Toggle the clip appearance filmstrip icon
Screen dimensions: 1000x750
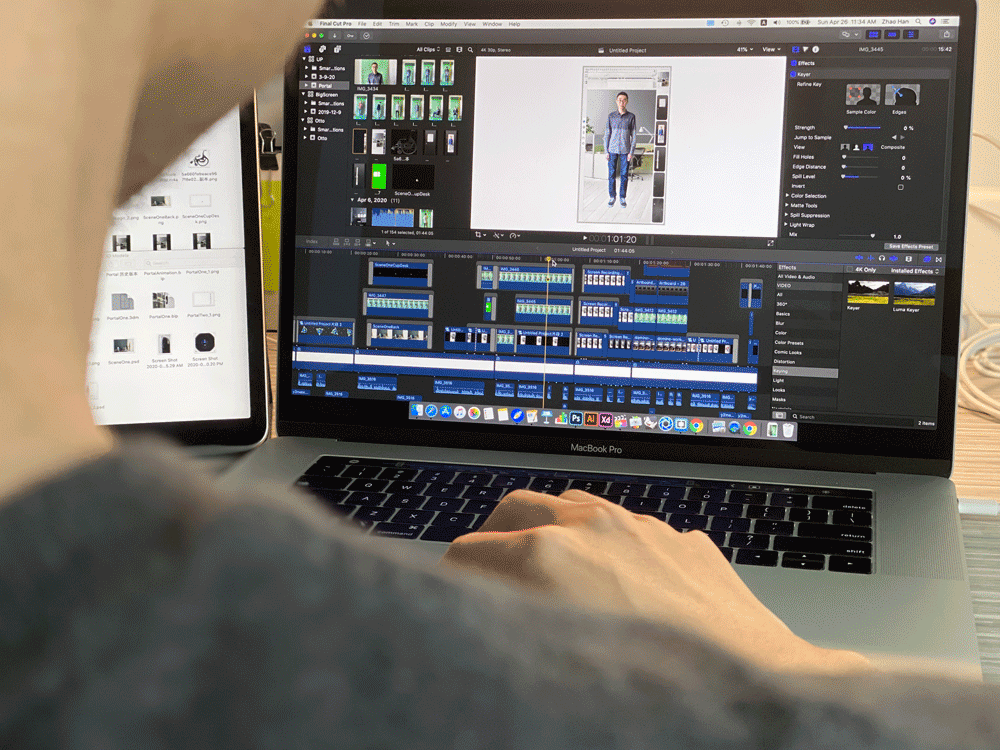(x=459, y=50)
